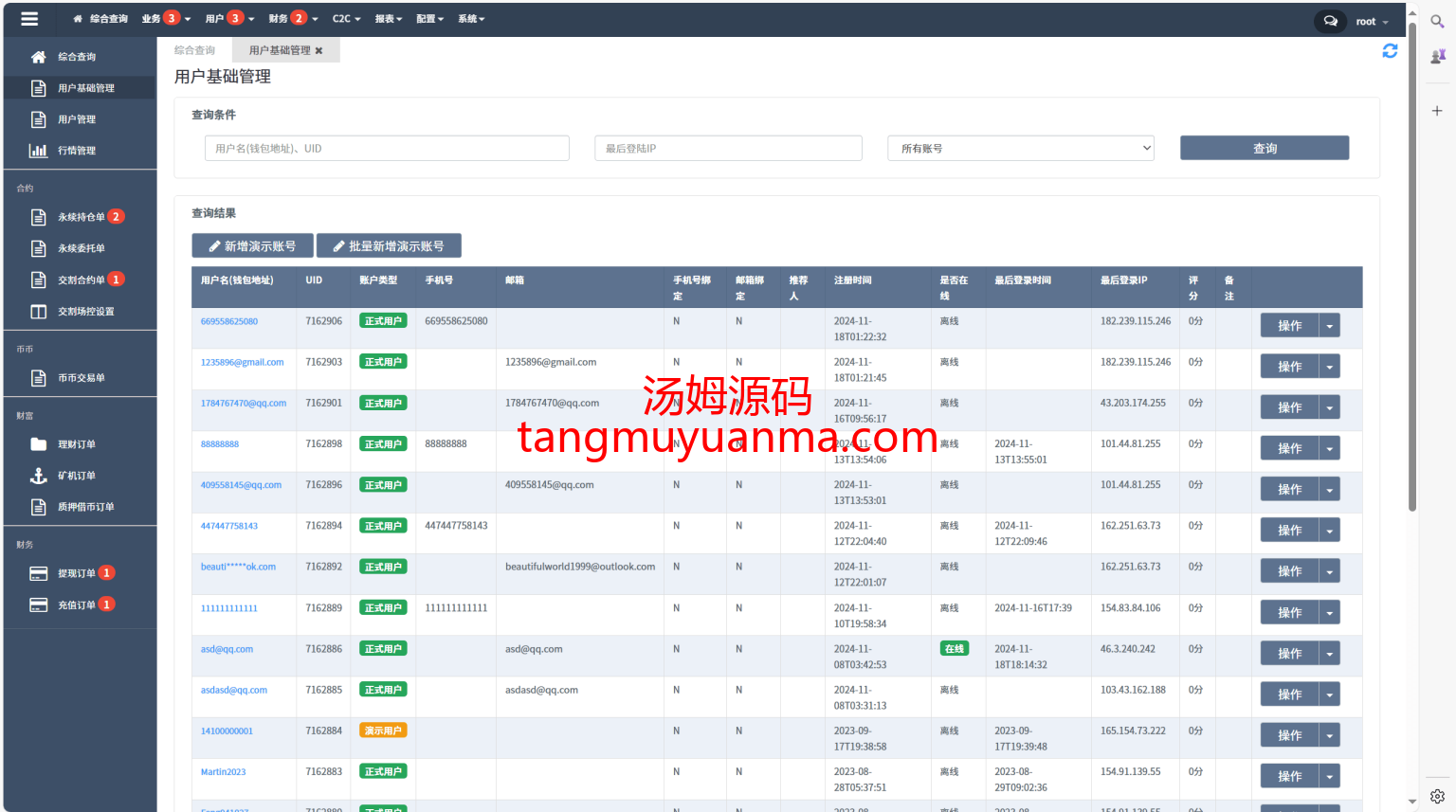Expand action arrow for user 669558625080

point(1330,326)
